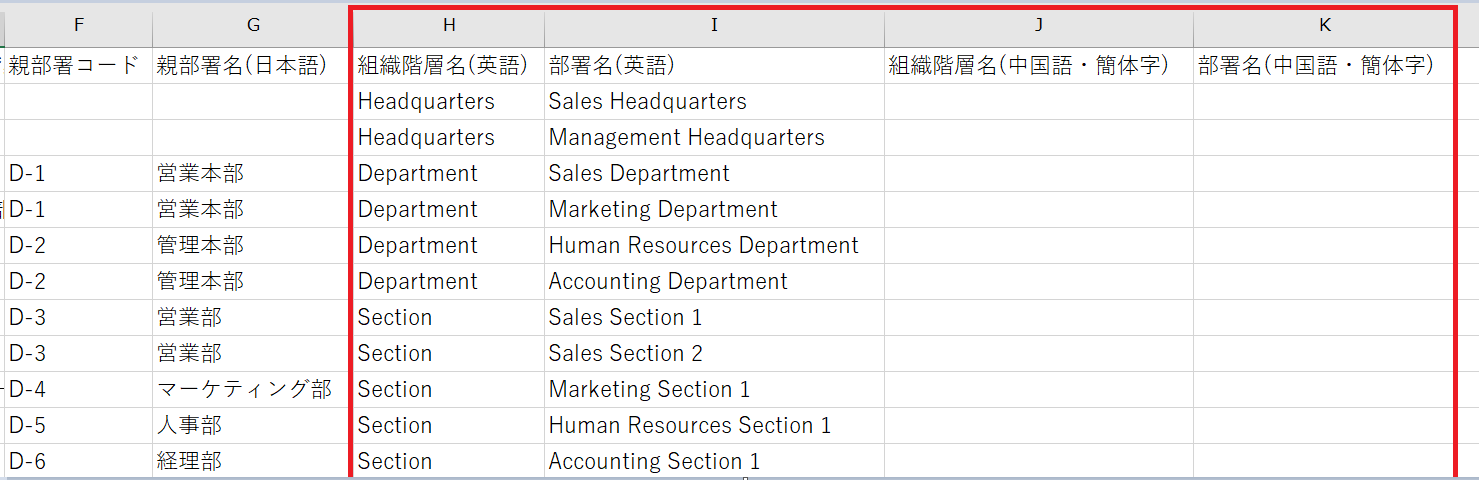Select the マーケティング部 cell

click(x=244, y=390)
